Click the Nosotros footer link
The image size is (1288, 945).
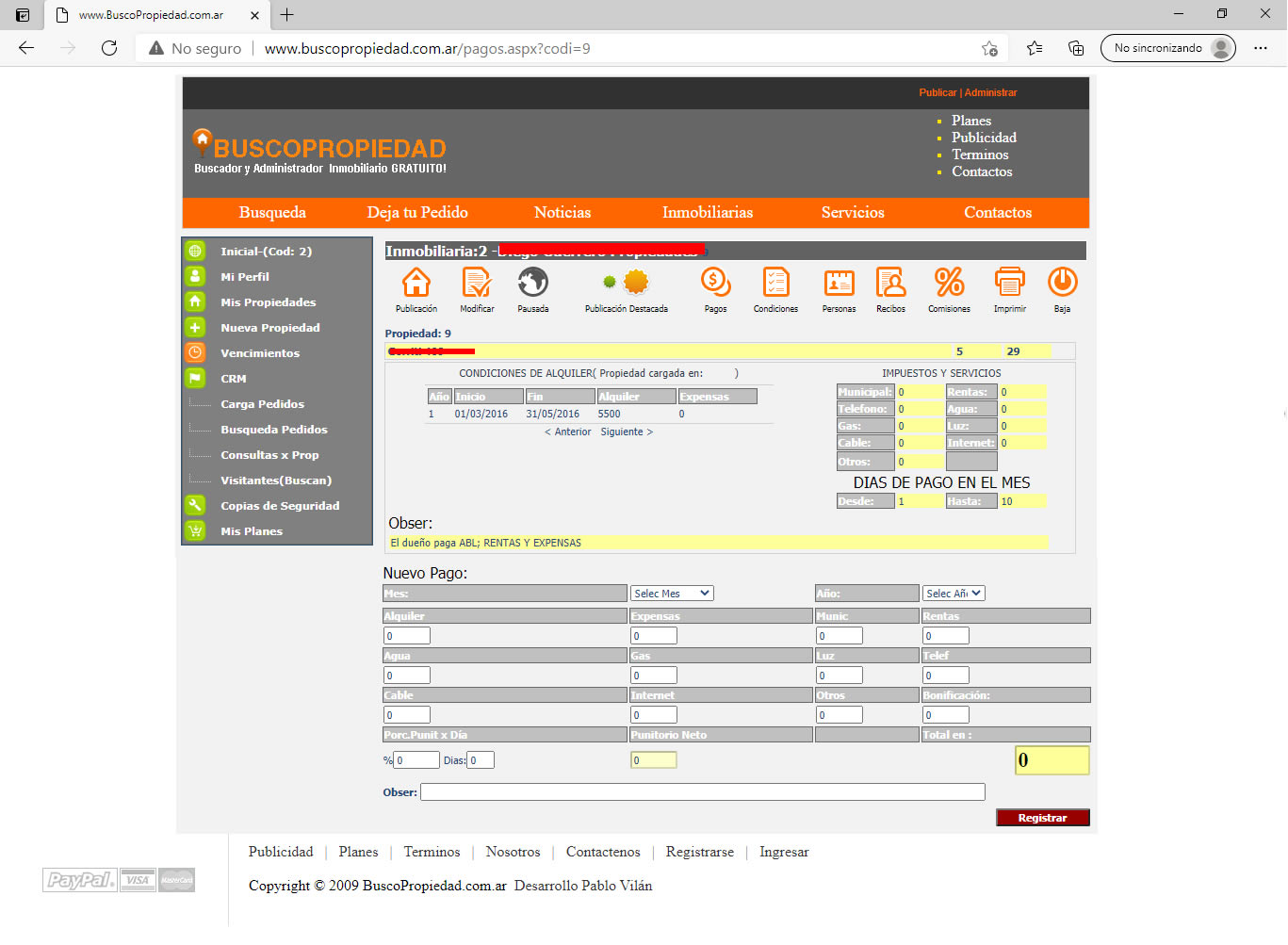pos(514,852)
